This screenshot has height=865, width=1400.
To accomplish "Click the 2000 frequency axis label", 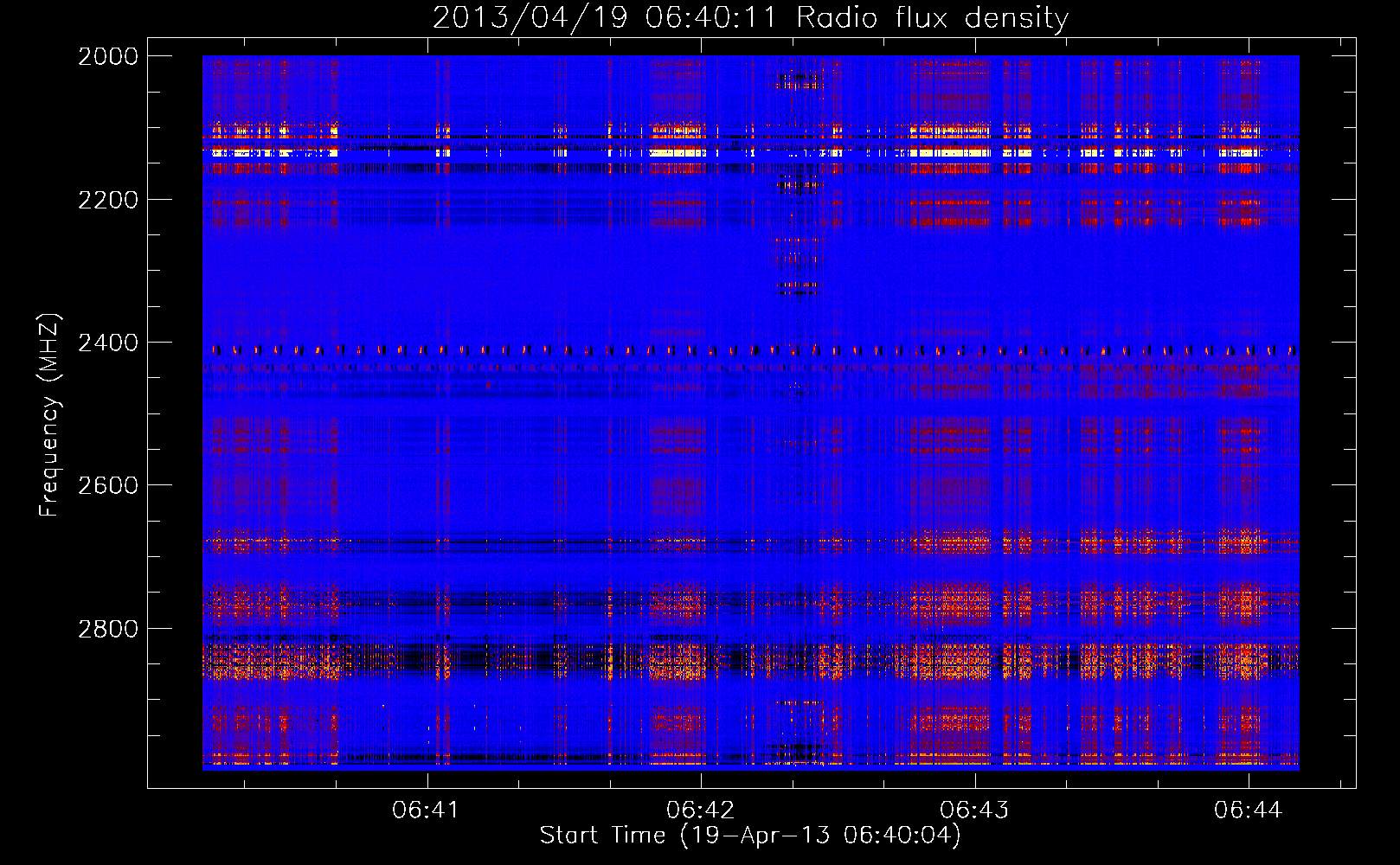I will [x=108, y=56].
